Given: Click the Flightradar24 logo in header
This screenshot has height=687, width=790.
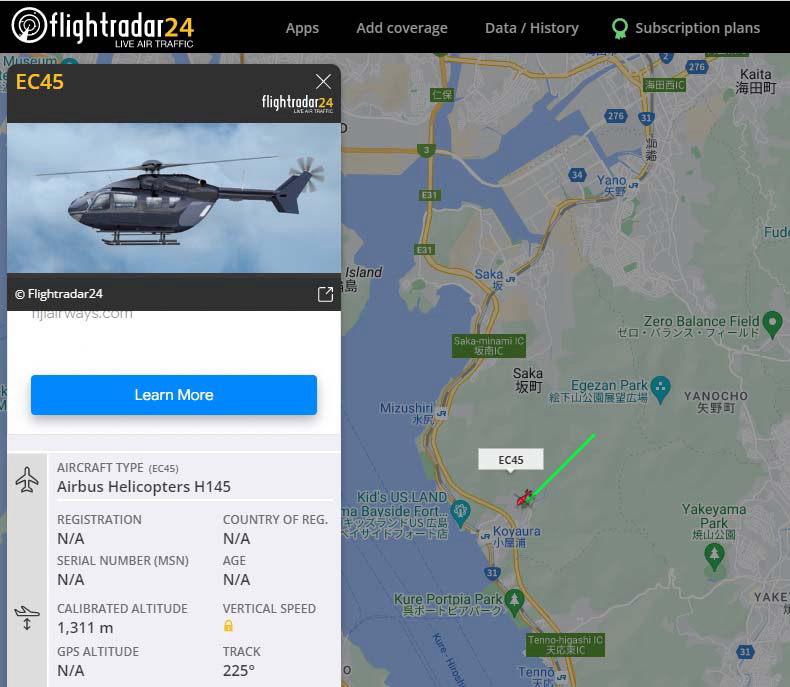Looking at the screenshot, I should coord(103,27).
